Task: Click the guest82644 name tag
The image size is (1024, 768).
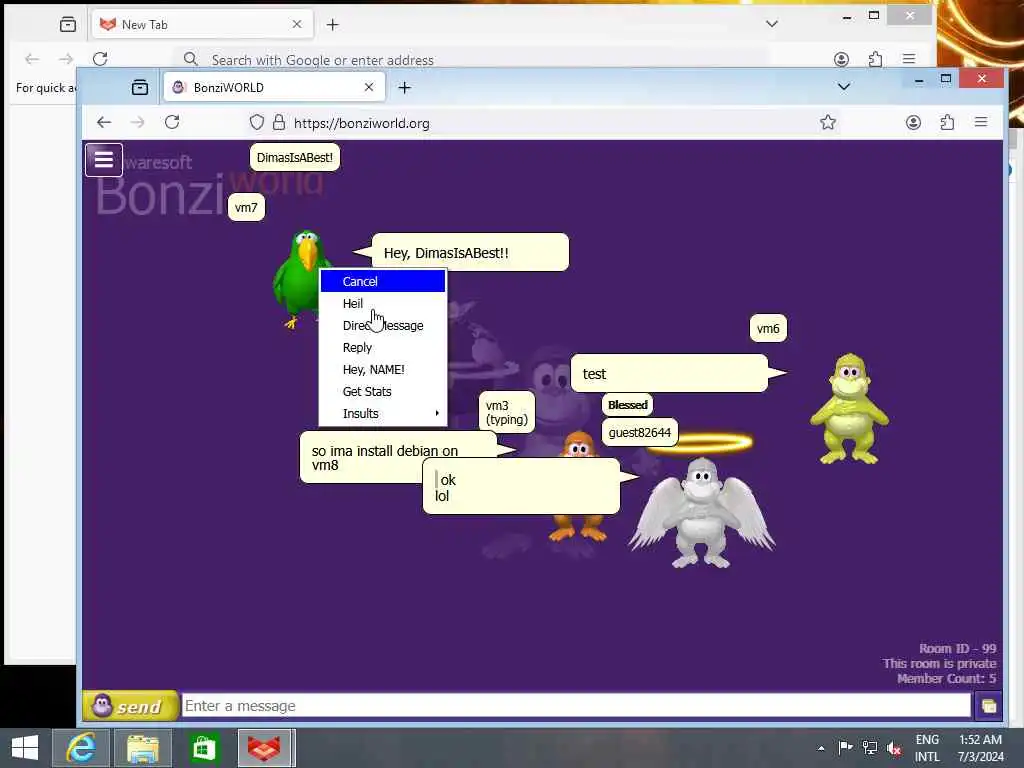Action: tap(639, 432)
